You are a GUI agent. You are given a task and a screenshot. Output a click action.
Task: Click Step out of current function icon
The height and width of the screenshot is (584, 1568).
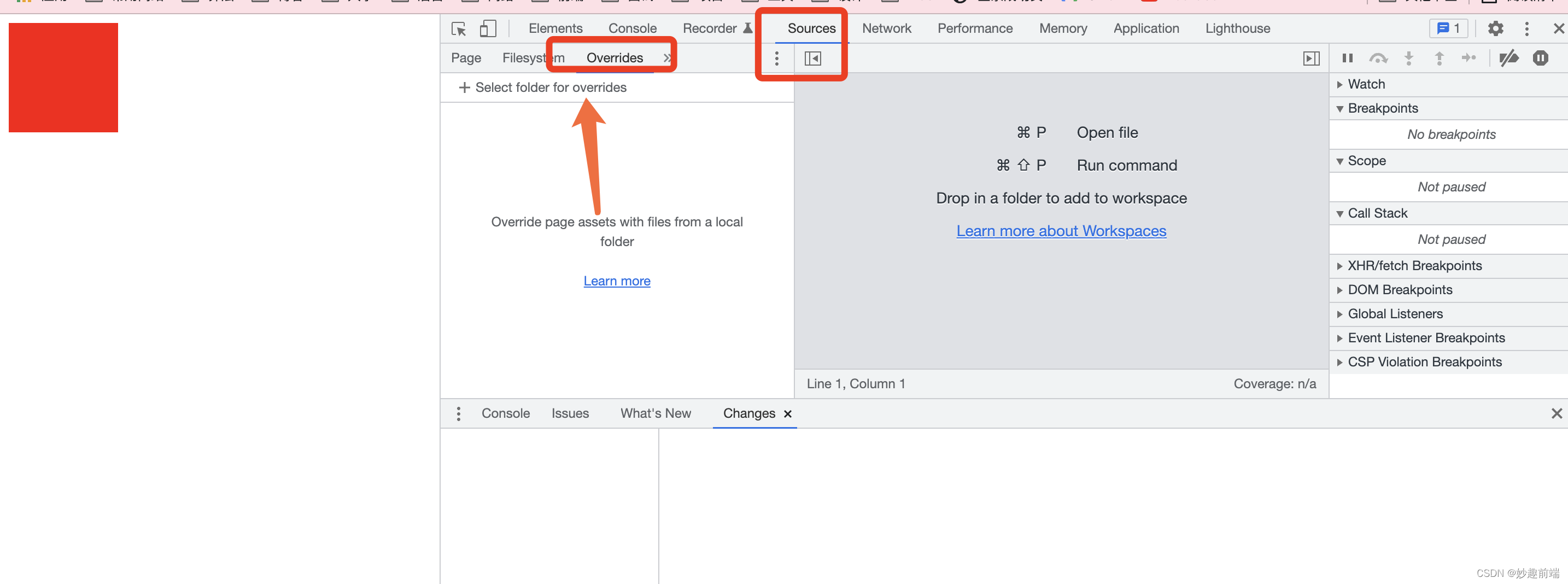(x=1439, y=59)
